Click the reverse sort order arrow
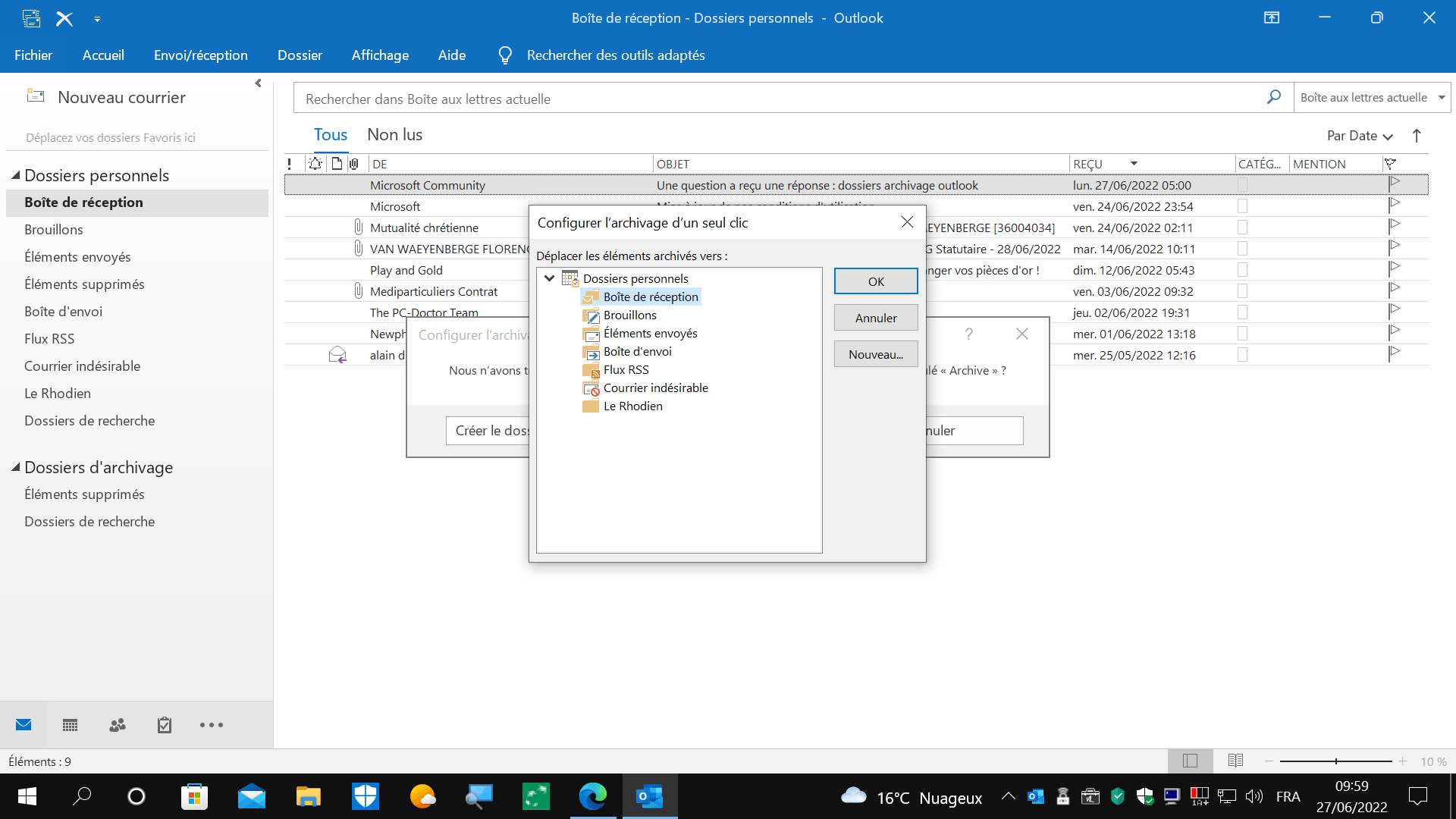The width and height of the screenshot is (1456, 819). point(1416,136)
